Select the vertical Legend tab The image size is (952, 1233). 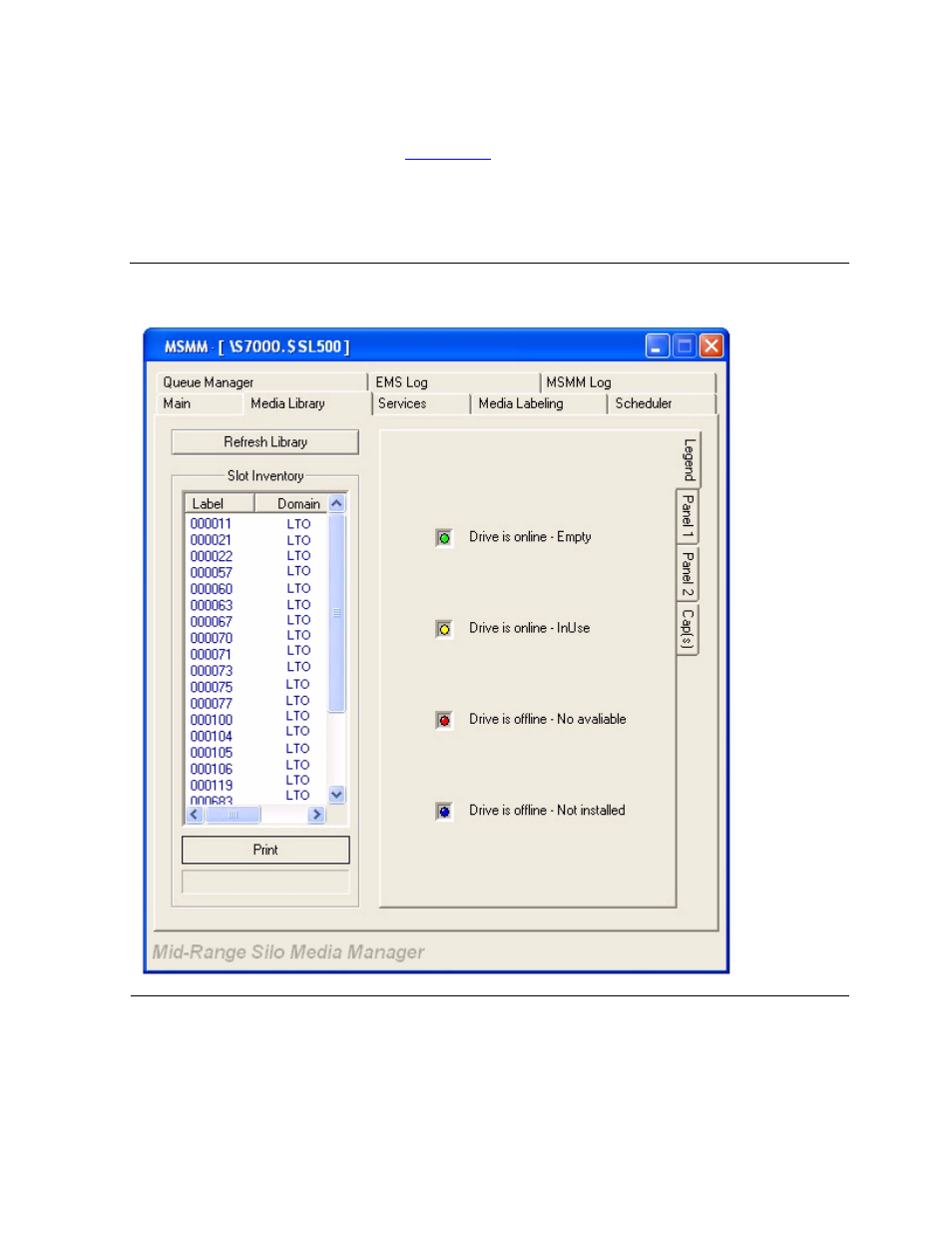click(x=689, y=459)
